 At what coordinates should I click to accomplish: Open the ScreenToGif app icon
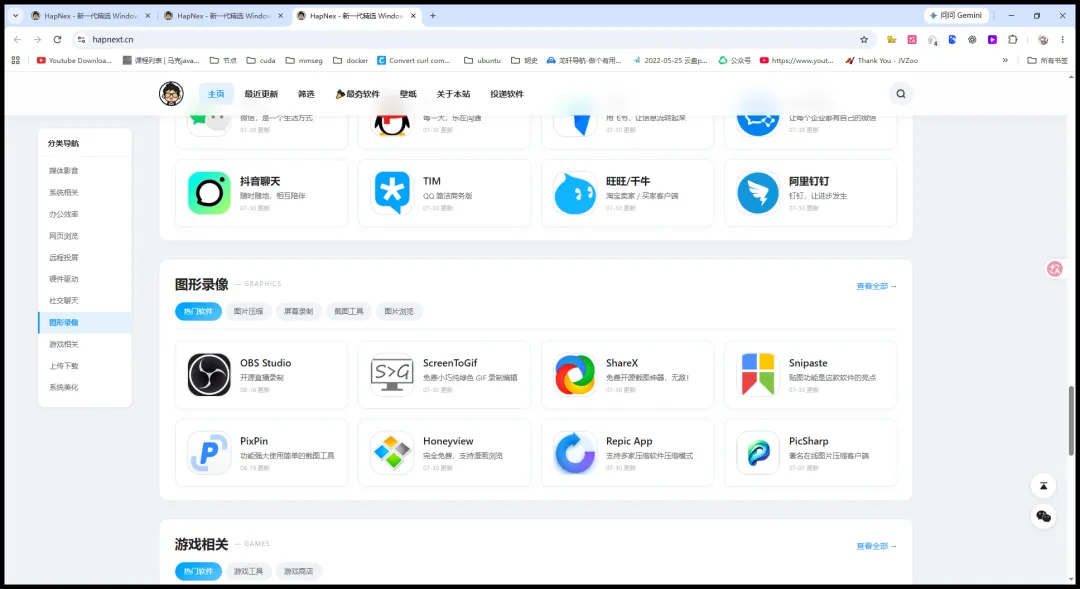392,375
